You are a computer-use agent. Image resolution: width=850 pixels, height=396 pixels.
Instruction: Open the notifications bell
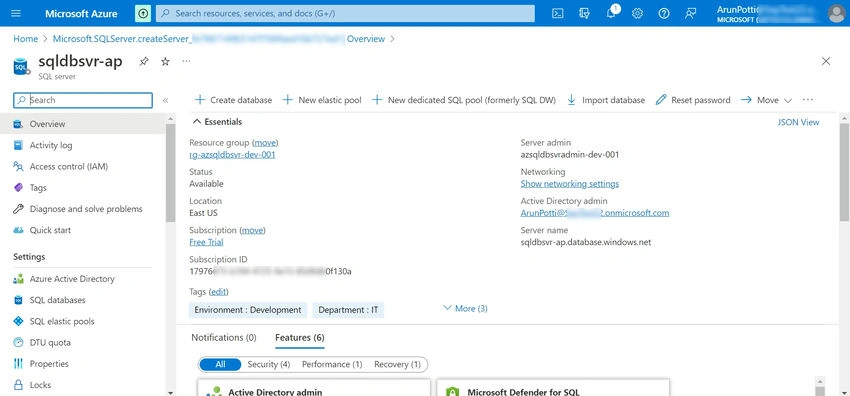611,14
